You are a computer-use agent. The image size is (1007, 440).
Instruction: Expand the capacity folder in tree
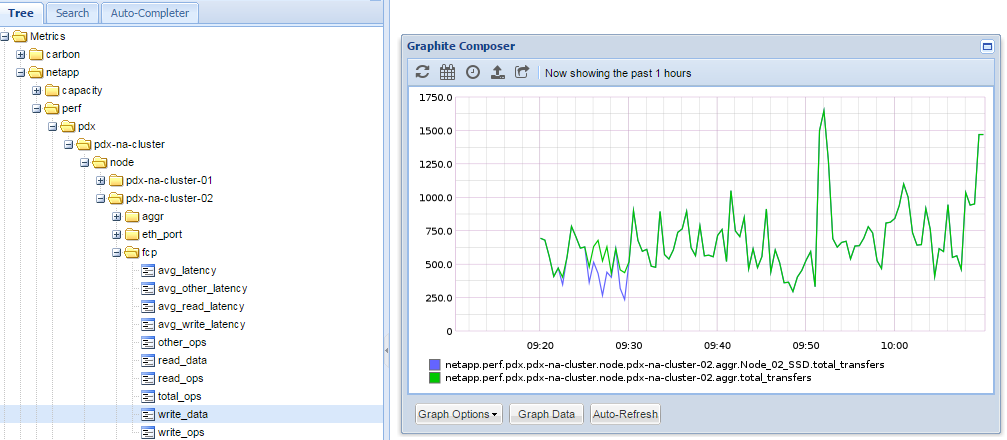point(37,90)
